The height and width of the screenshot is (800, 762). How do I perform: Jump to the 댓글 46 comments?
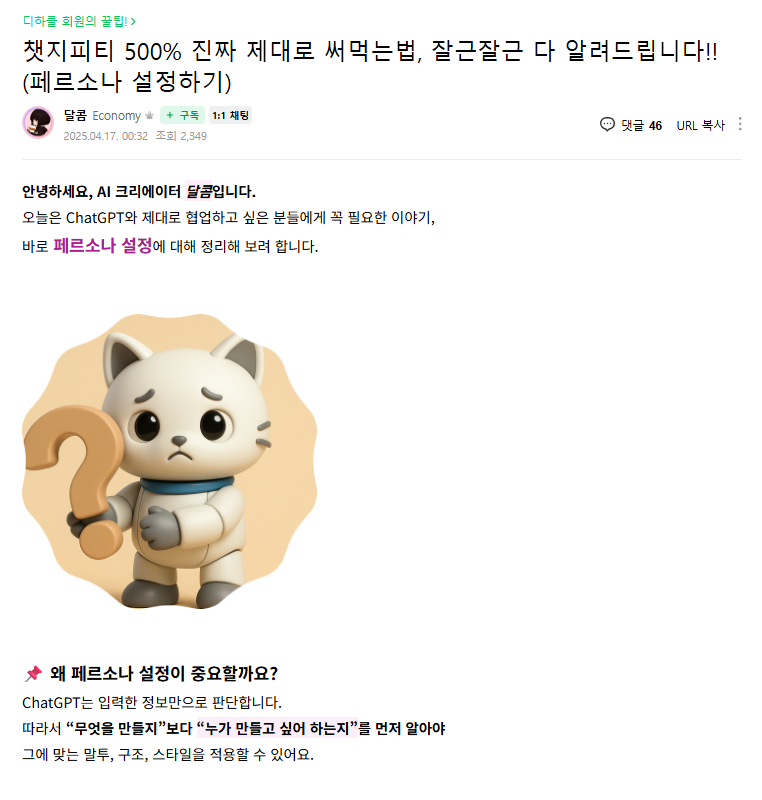(x=631, y=125)
